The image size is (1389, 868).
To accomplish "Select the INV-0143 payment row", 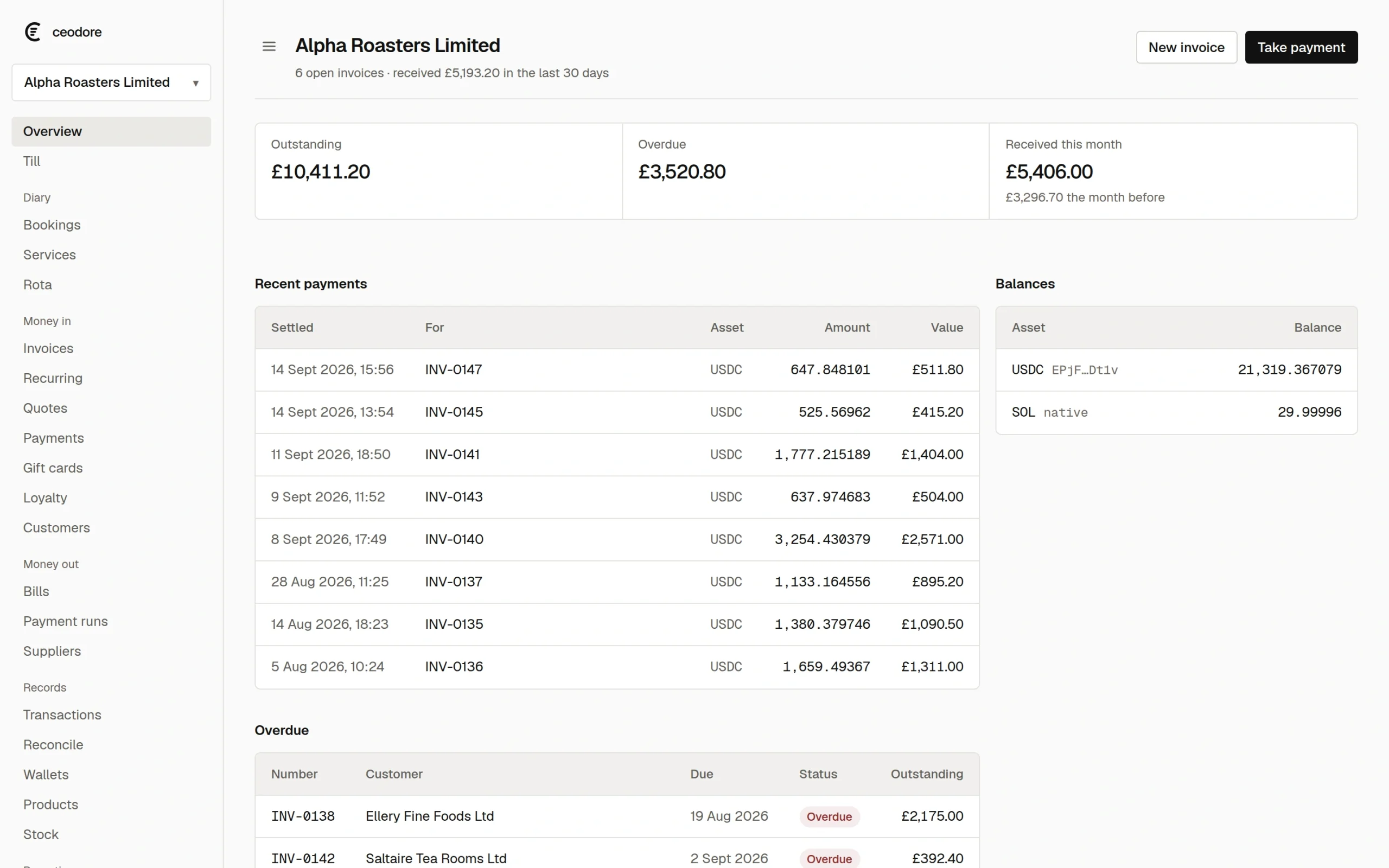I will point(617,497).
